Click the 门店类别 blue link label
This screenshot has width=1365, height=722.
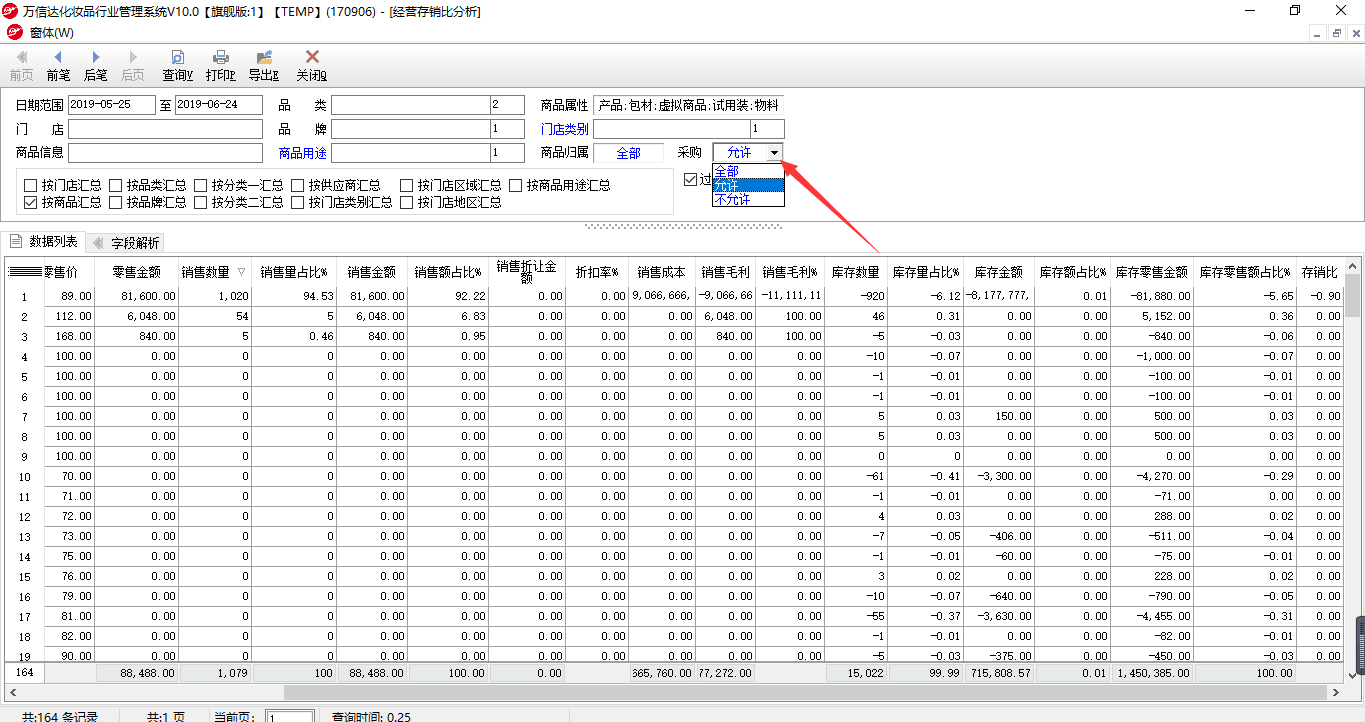tap(564, 129)
